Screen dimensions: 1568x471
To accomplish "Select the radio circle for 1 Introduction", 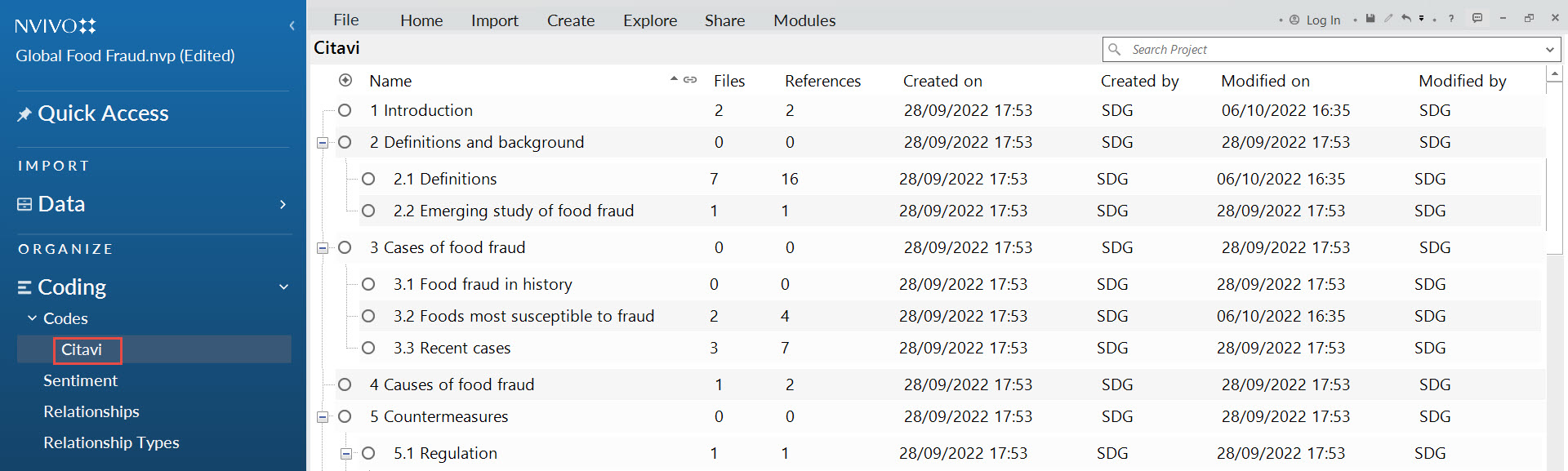I will (x=345, y=110).
